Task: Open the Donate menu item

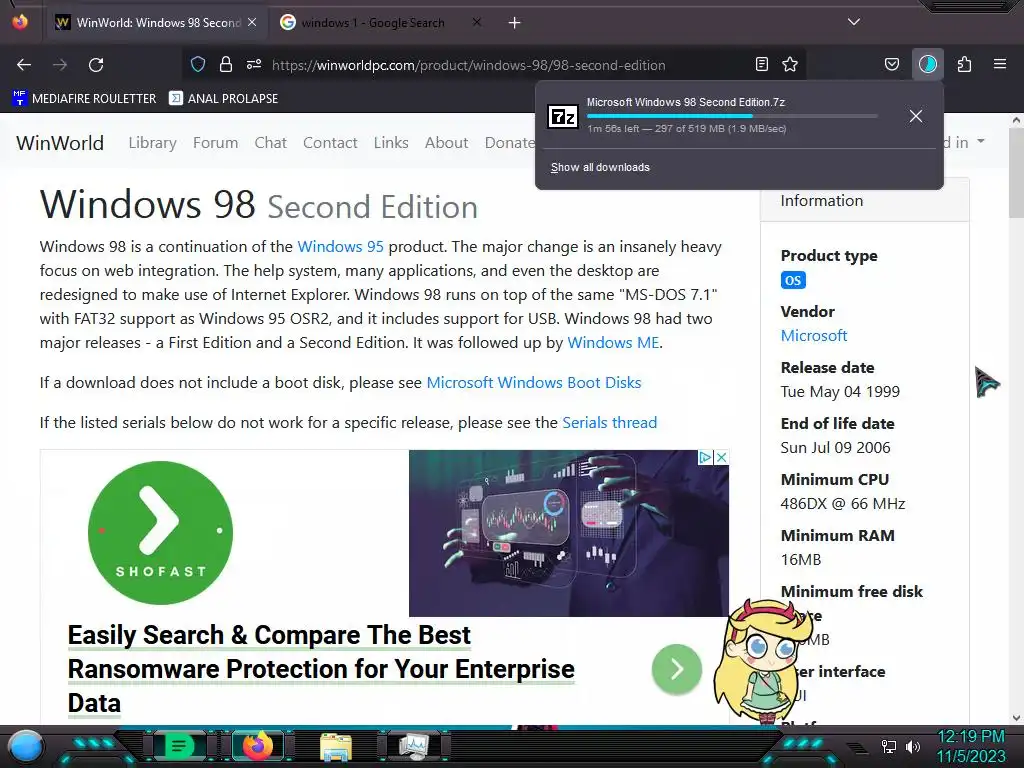Action: click(509, 142)
